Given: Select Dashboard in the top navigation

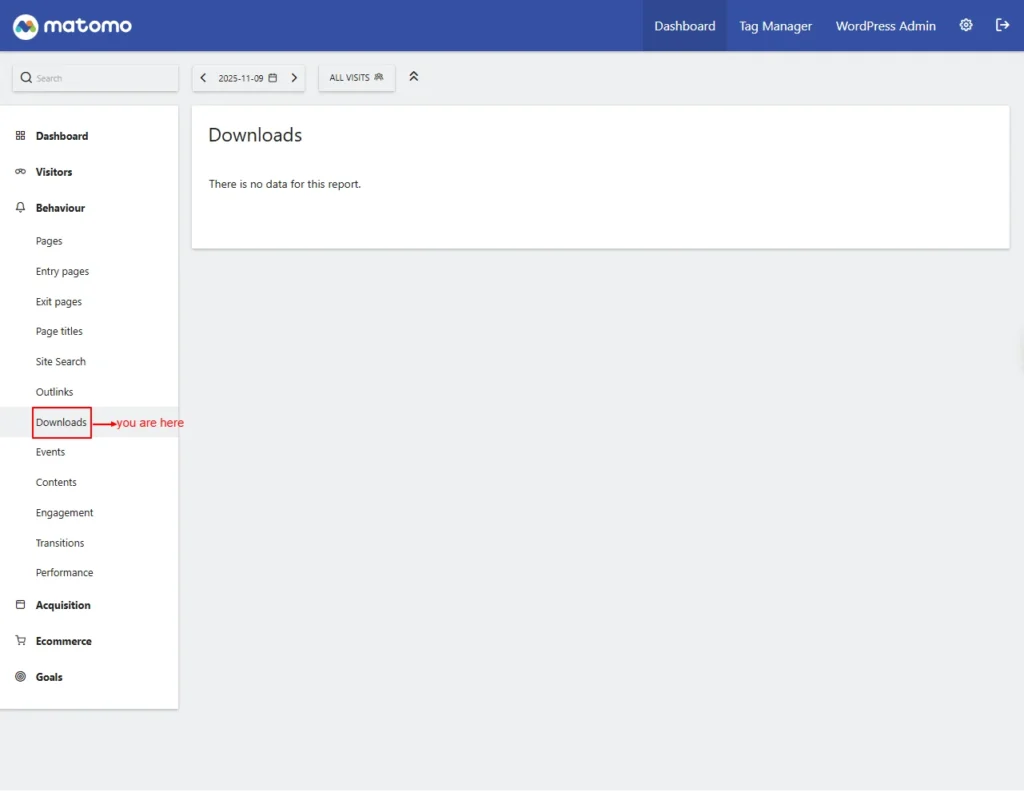Looking at the screenshot, I should tap(684, 26).
